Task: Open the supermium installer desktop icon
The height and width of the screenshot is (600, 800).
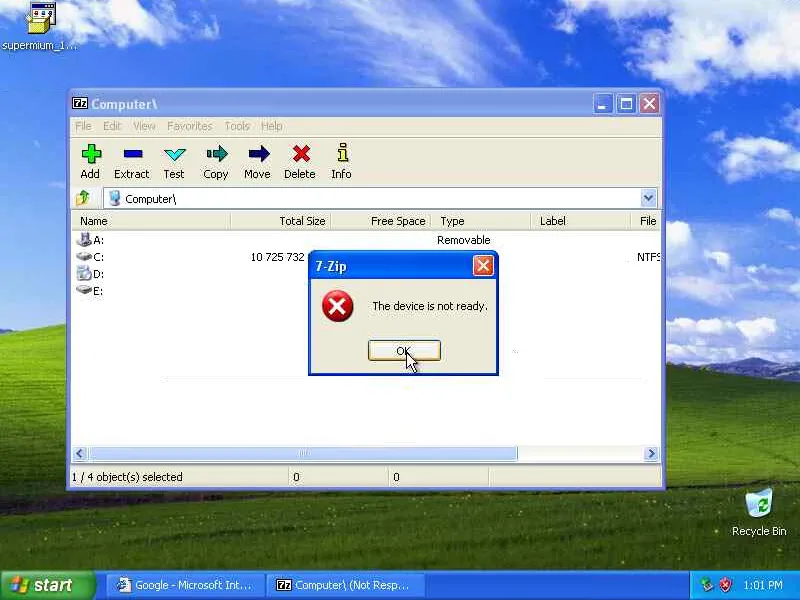Action: click(x=40, y=26)
